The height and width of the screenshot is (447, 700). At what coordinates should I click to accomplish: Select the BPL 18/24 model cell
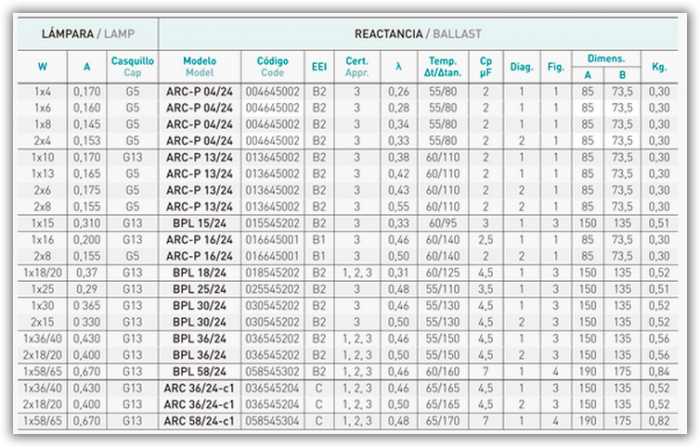tap(200, 271)
